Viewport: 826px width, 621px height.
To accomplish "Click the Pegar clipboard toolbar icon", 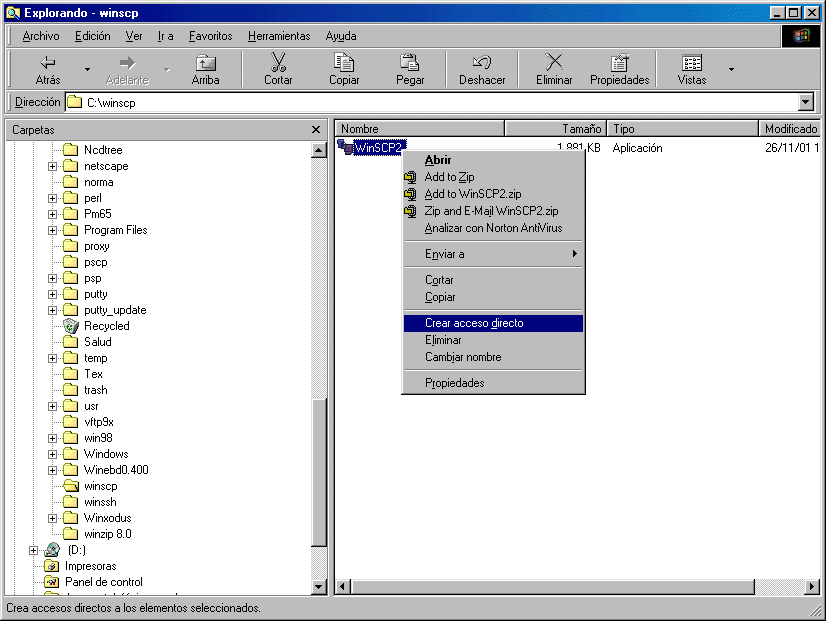I will 409,62.
